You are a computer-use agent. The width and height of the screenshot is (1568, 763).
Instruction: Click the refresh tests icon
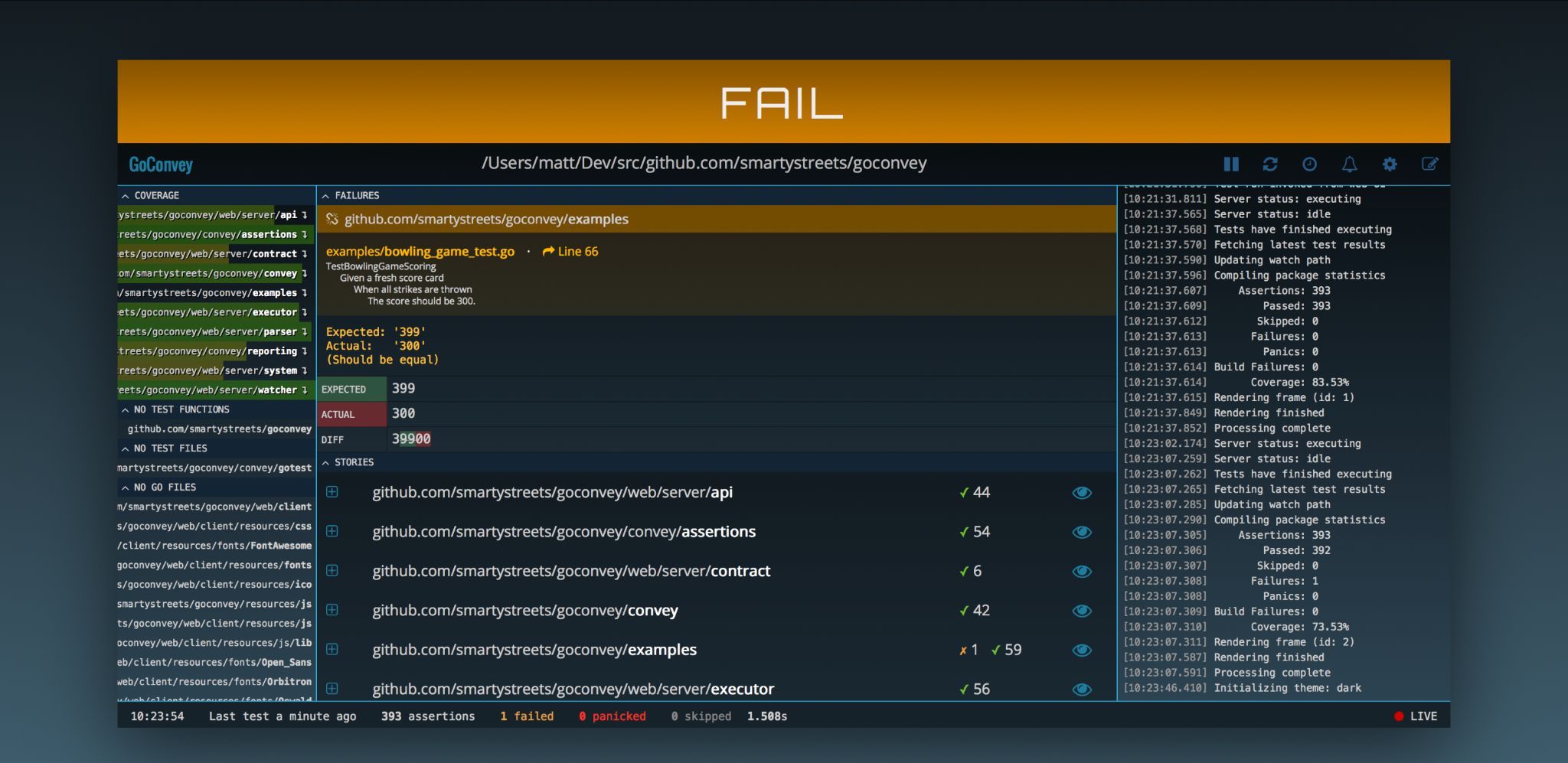pos(1270,164)
